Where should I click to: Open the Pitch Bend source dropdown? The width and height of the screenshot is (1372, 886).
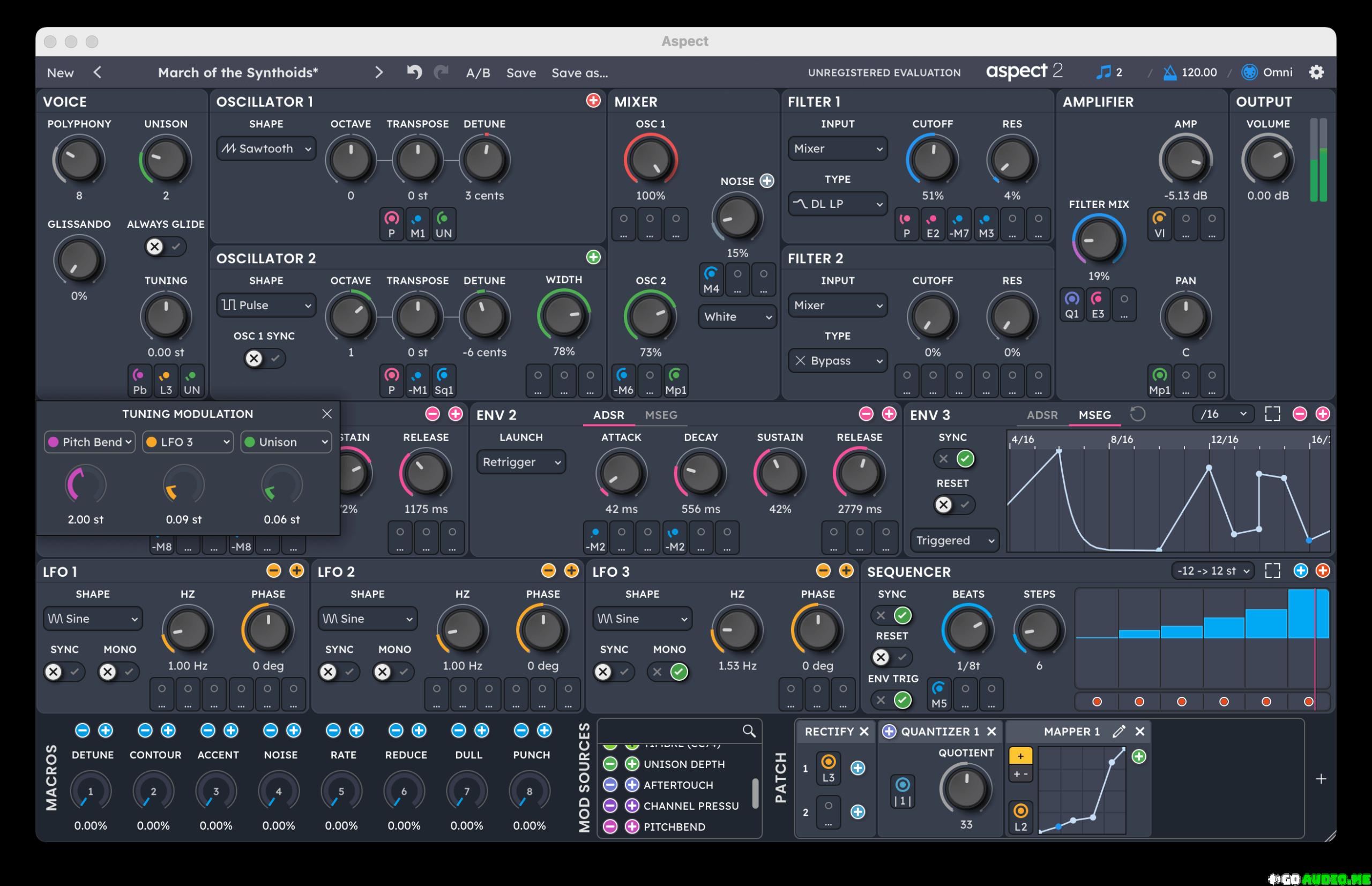[90, 442]
